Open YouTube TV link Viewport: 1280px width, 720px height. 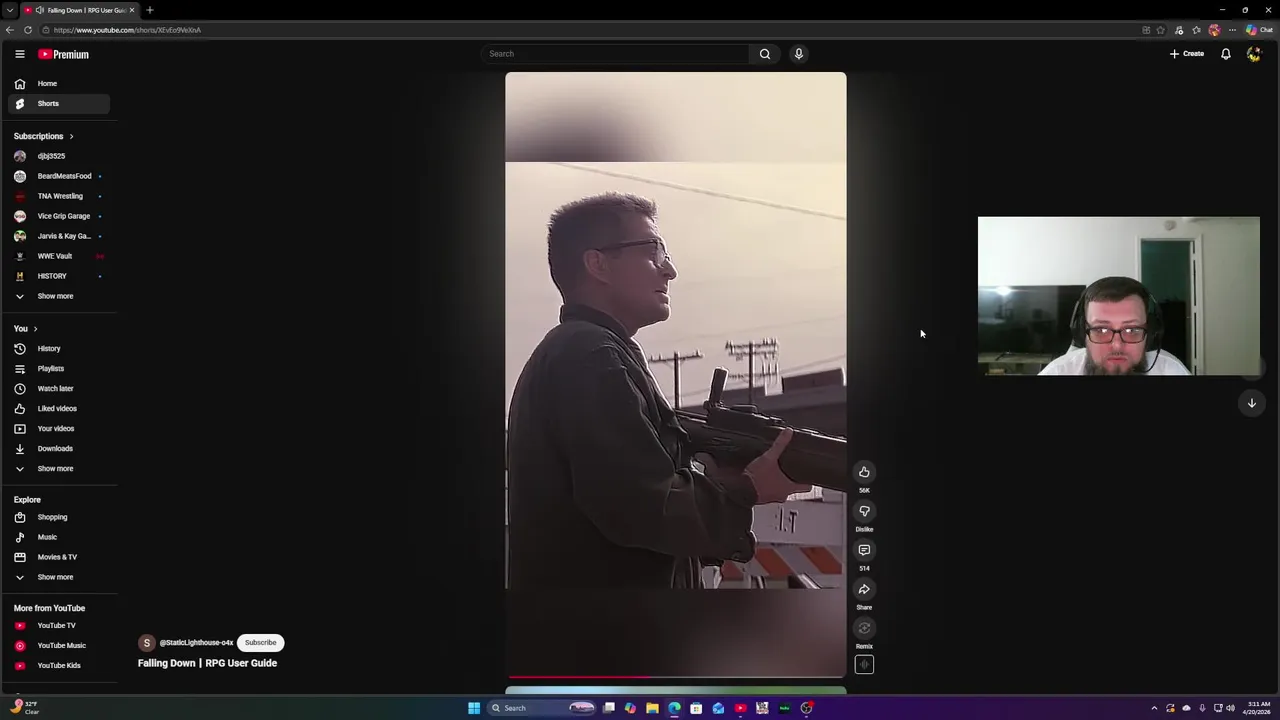[59, 626]
